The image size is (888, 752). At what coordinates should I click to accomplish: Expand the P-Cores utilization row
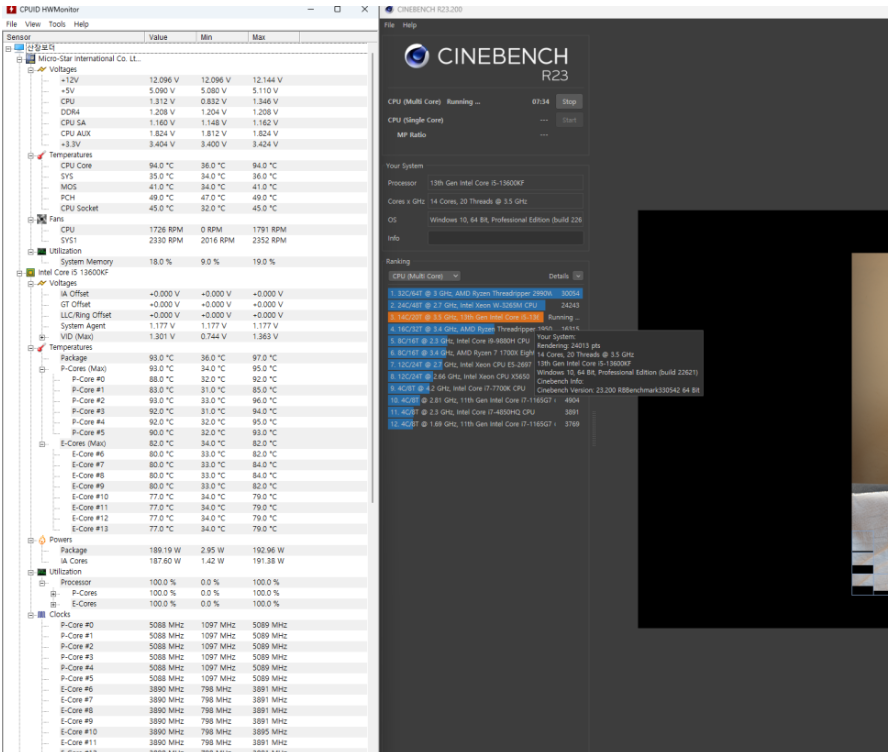click(x=53, y=593)
